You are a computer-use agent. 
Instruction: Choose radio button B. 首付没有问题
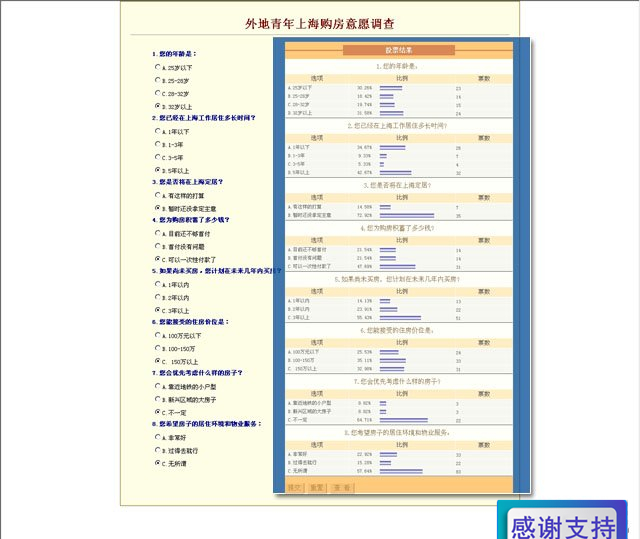coord(158,246)
